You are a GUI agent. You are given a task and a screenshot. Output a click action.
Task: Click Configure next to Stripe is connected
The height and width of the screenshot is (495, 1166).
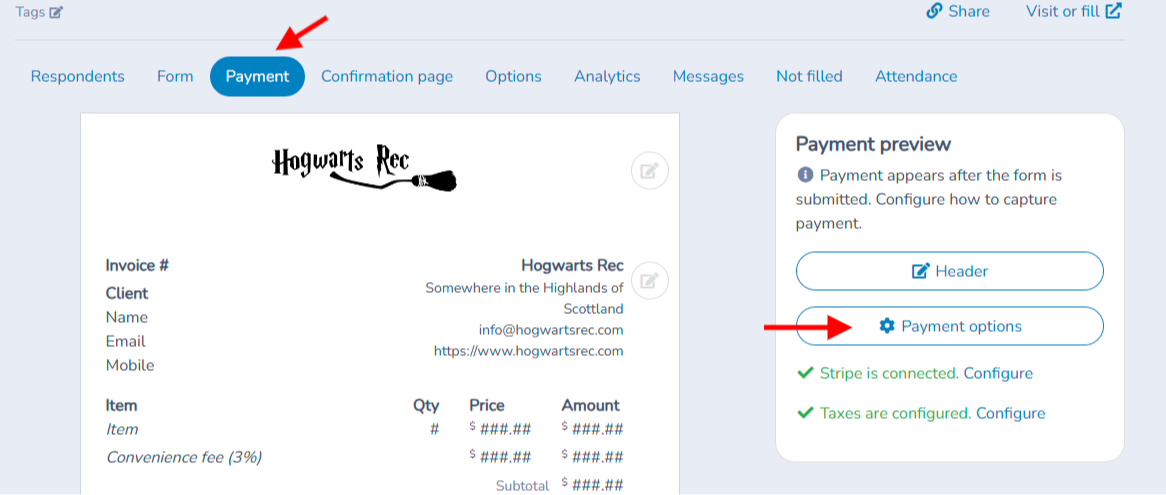(998, 373)
